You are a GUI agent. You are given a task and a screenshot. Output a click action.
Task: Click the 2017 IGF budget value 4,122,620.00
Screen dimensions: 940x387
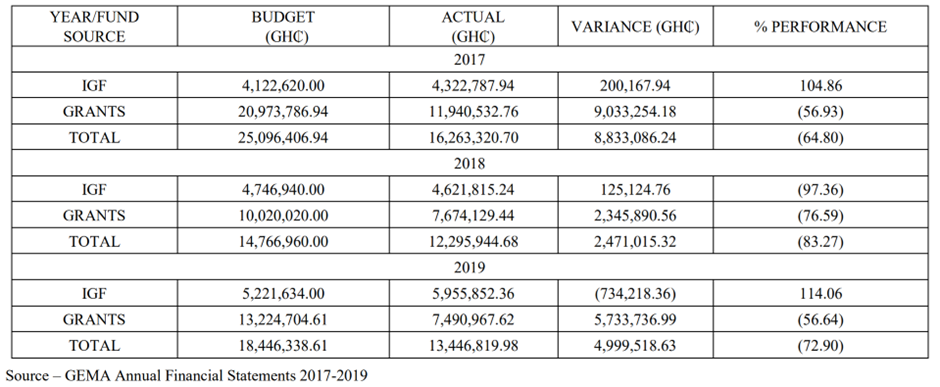coord(283,86)
